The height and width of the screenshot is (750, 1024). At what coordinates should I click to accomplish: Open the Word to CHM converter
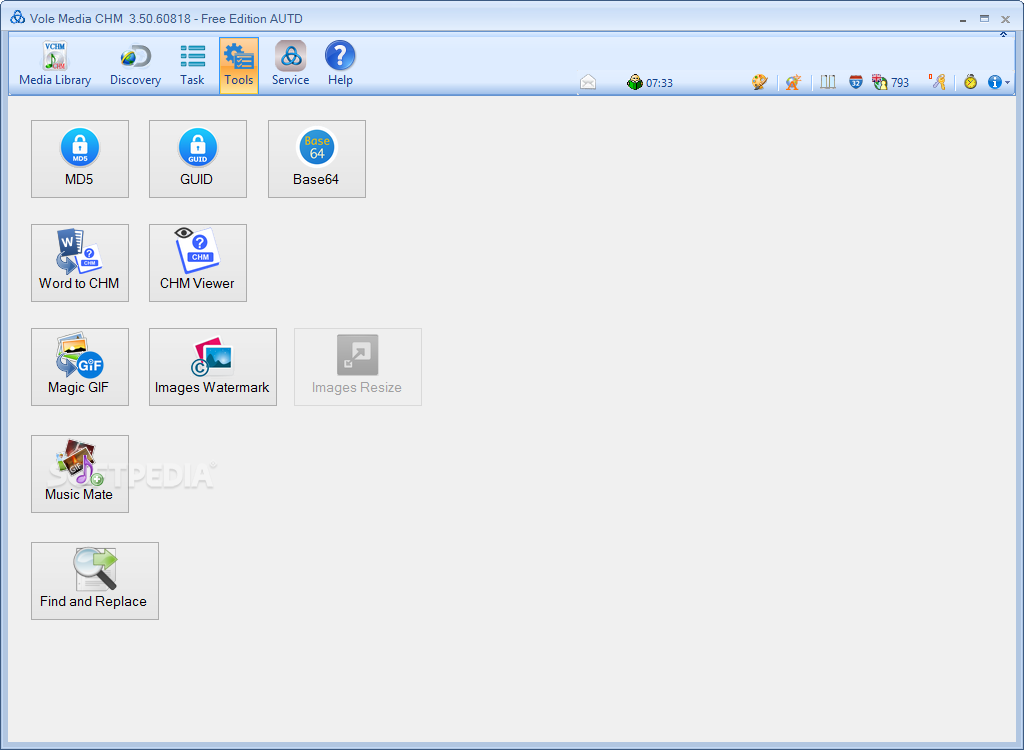click(x=80, y=263)
